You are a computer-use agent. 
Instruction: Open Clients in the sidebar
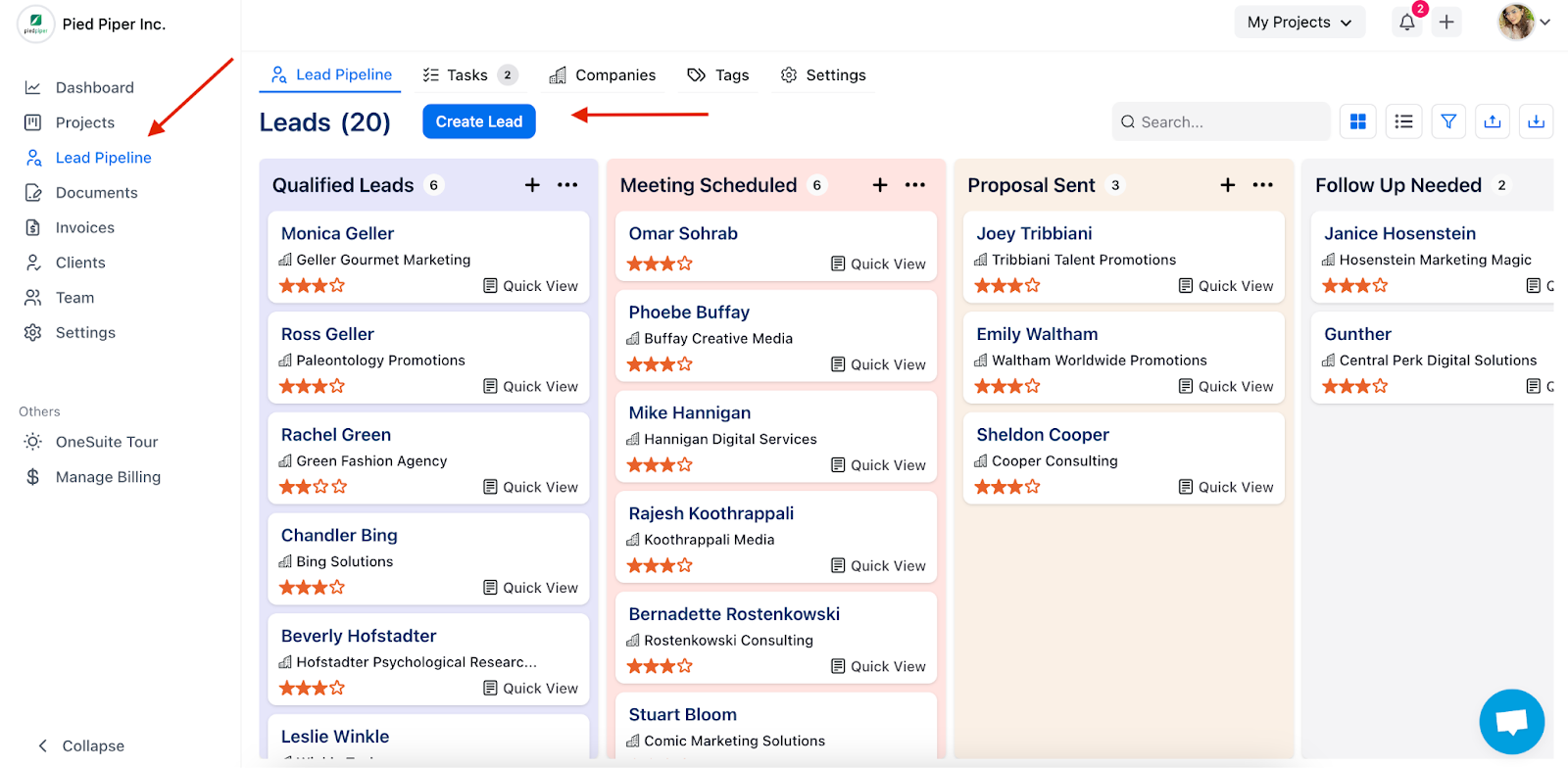point(80,263)
